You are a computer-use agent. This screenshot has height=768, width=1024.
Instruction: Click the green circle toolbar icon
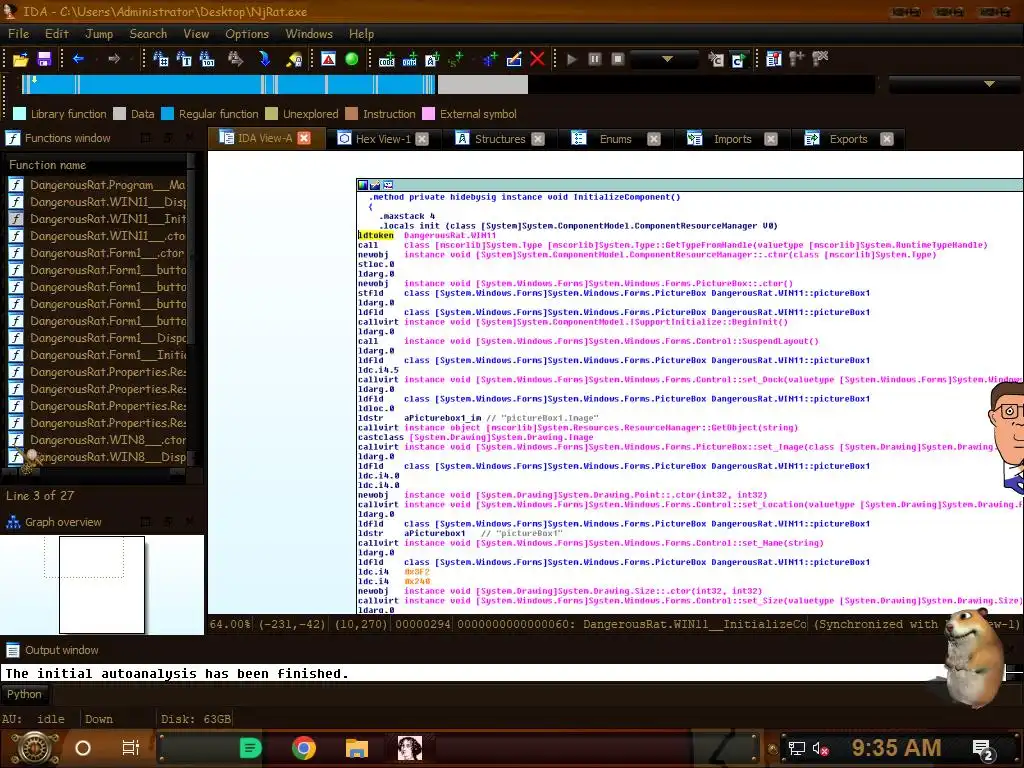coord(351,59)
